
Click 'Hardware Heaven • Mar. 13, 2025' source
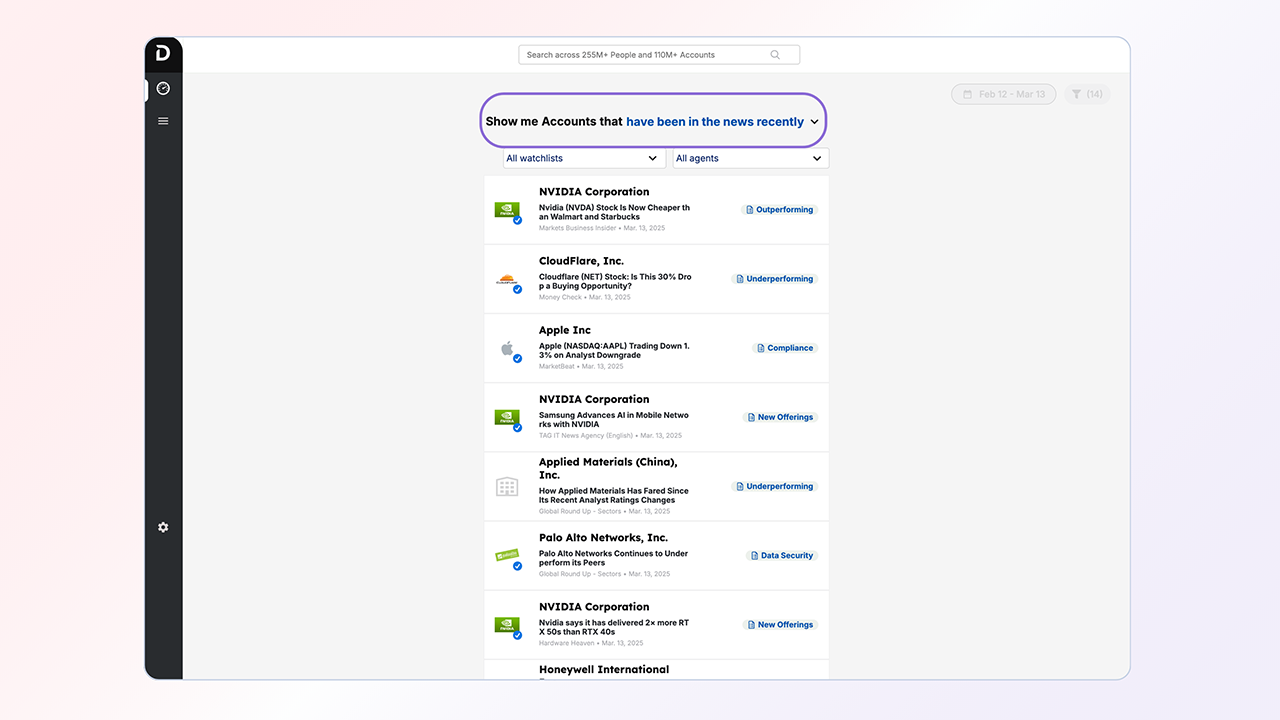(591, 643)
